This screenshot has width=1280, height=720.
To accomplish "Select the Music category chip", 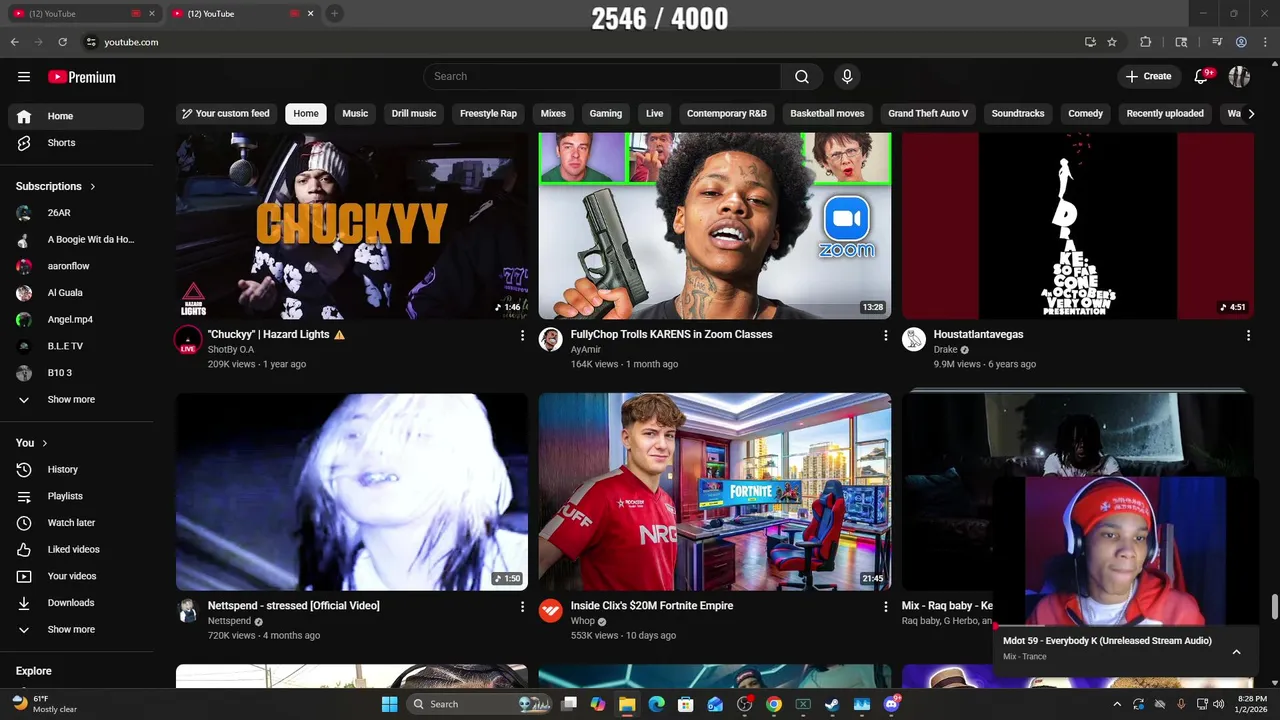I will (x=355, y=114).
